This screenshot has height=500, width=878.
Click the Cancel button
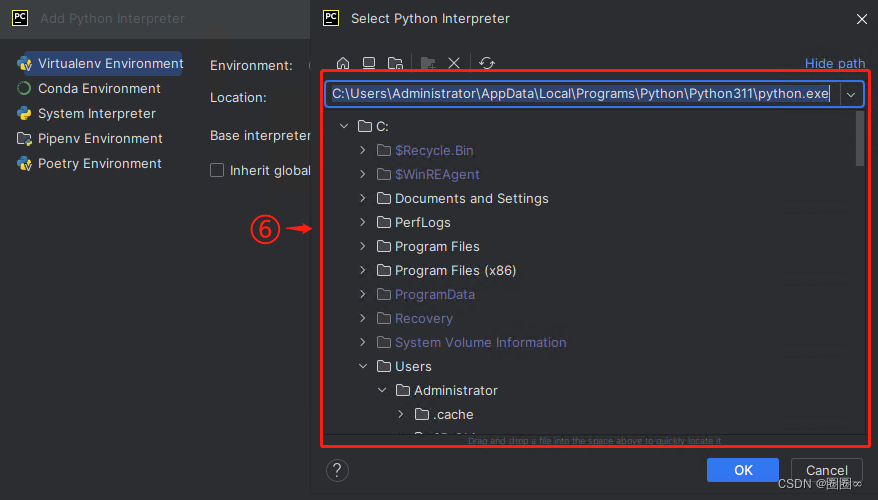[x=826, y=470]
